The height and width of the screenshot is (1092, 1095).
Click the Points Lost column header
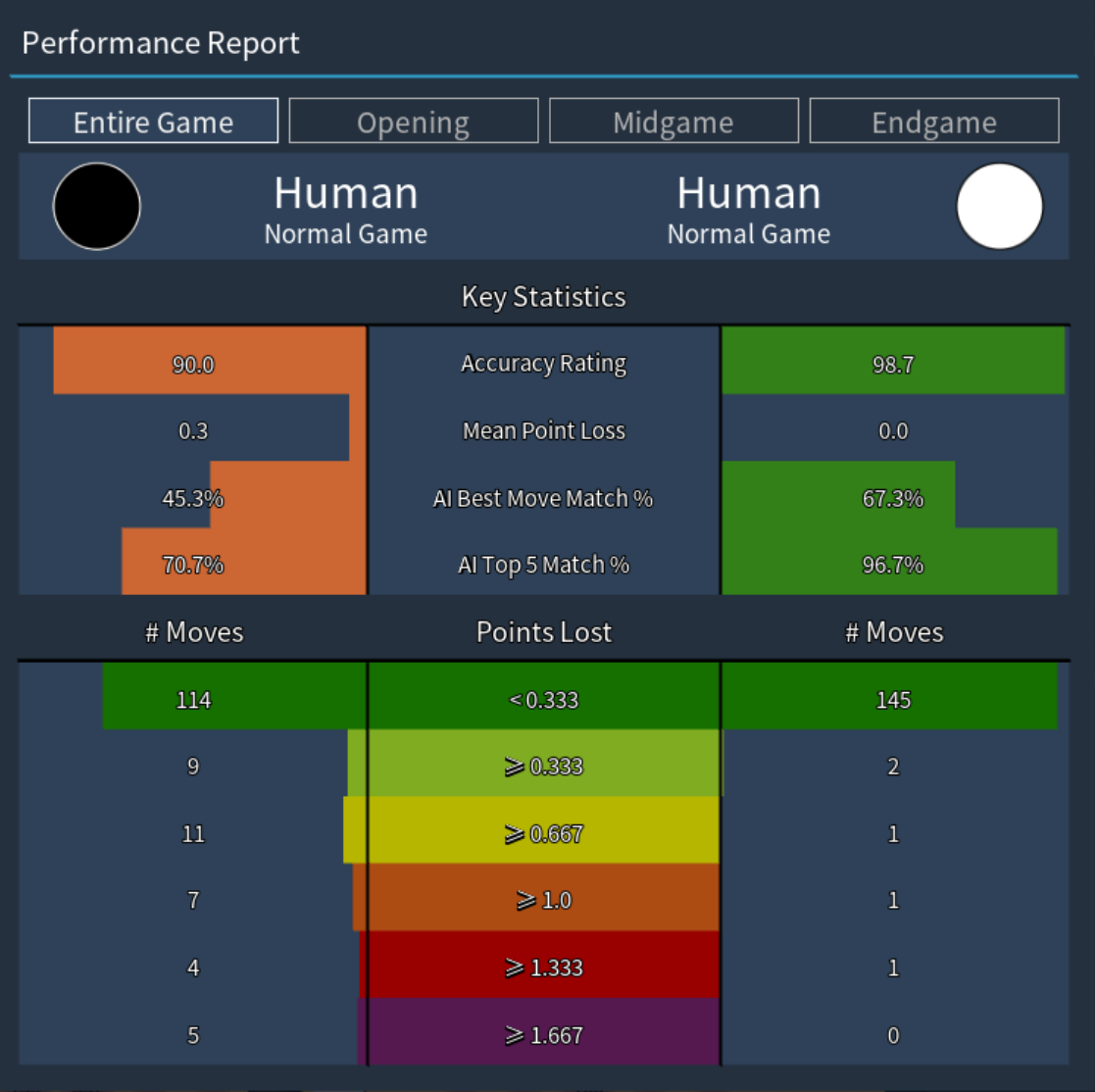tap(545, 632)
